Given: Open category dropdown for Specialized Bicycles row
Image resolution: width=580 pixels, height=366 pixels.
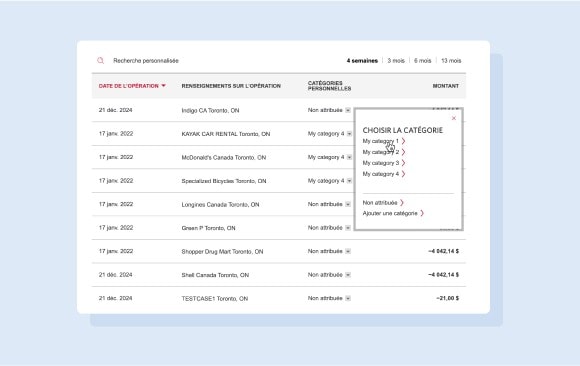Looking at the screenshot, I should (349, 181).
